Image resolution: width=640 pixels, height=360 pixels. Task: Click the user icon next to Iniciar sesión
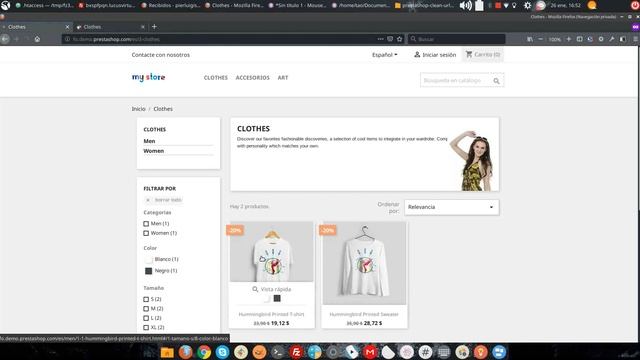pyautogui.click(x=417, y=54)
